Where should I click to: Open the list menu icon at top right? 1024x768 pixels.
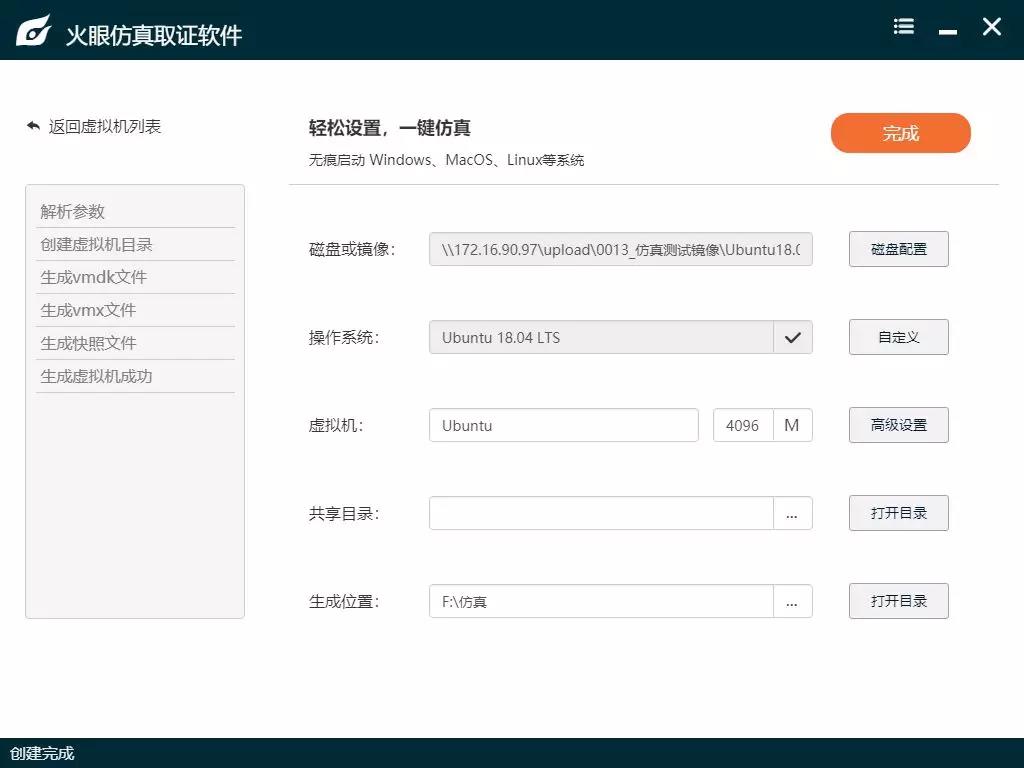click(x=903, y=27)
